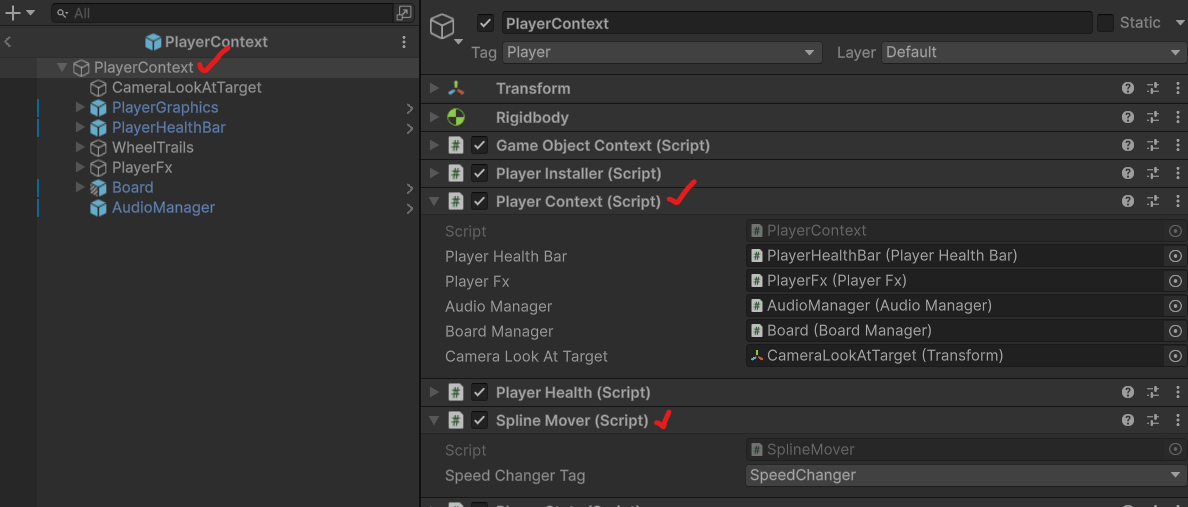Open Speed Changer Tag dropdown
The image size is (1188, 507).
click(x=965, y=476)
